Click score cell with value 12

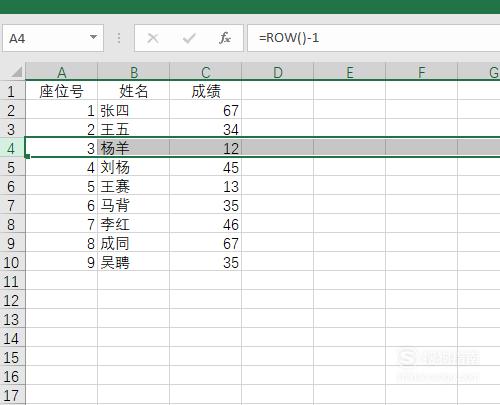coord(206,148)
